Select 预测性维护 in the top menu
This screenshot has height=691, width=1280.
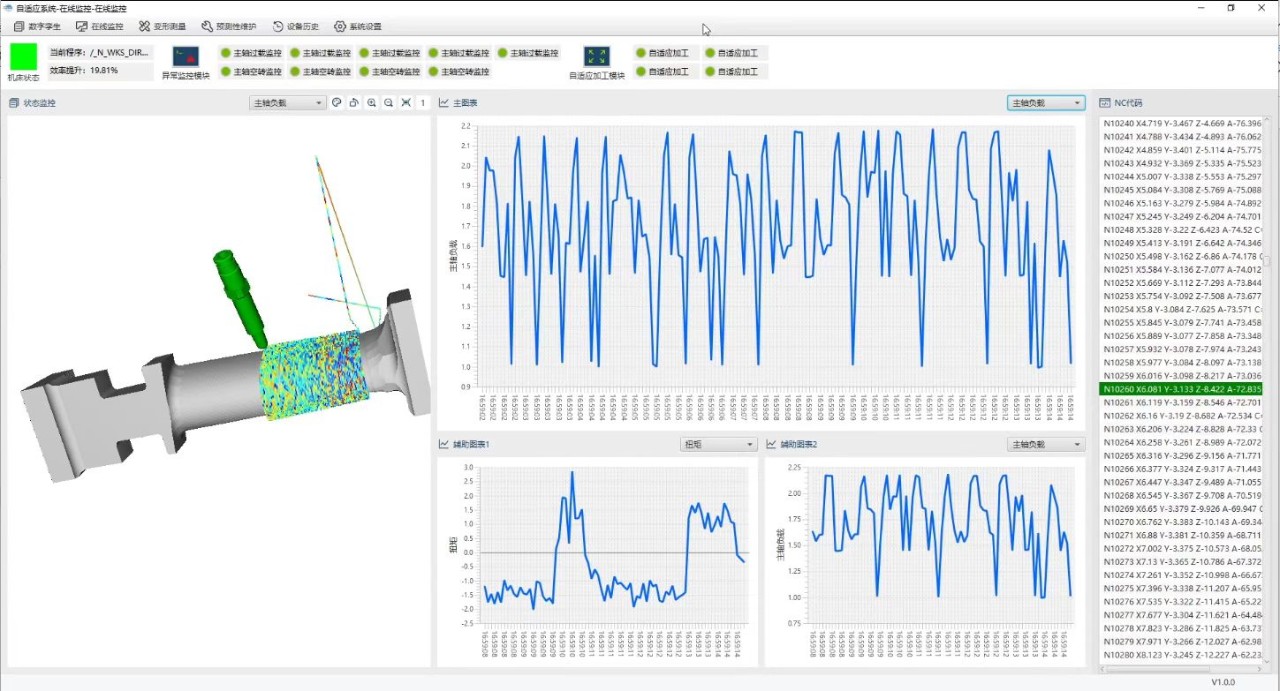(x=229, y=27)
